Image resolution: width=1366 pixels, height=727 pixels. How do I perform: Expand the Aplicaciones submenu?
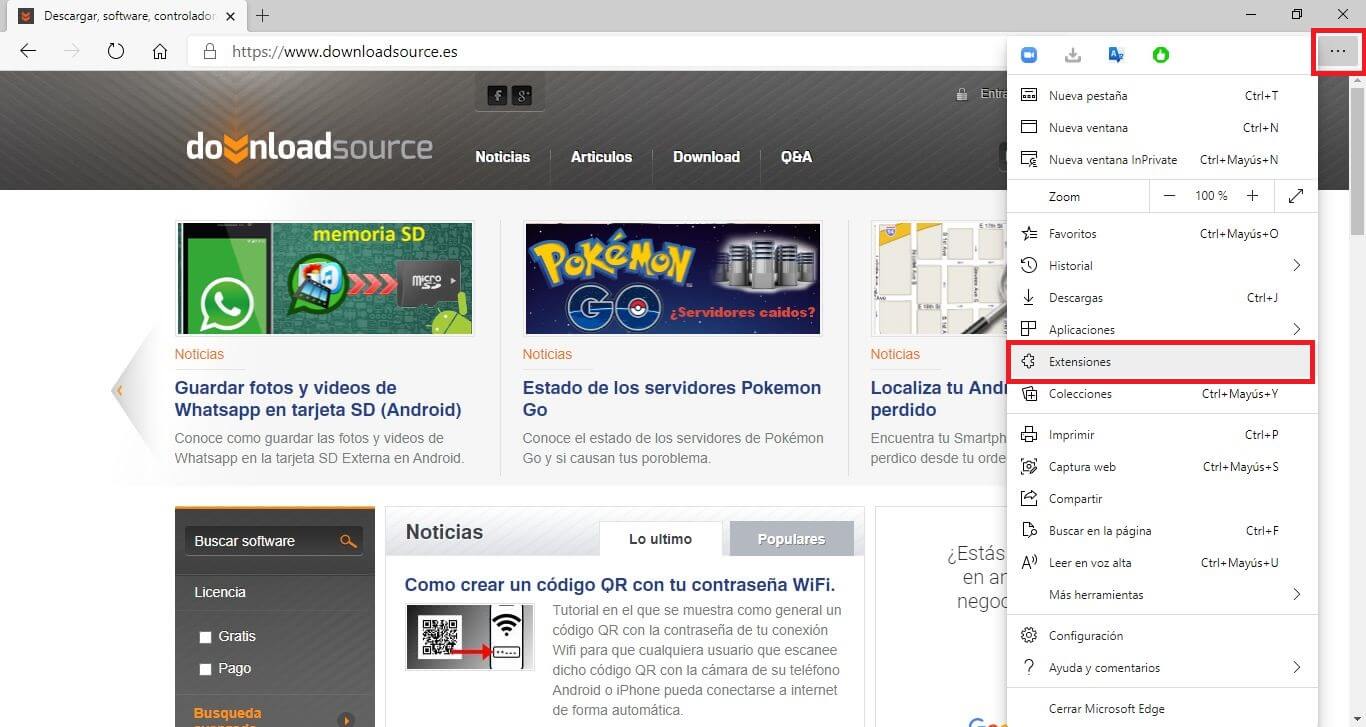pos(1296,330)
